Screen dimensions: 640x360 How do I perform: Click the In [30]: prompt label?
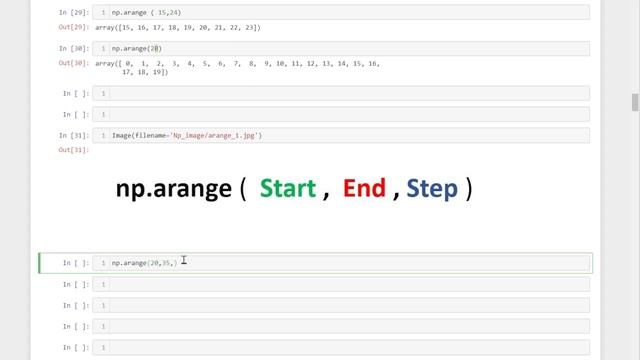(74, 49)
